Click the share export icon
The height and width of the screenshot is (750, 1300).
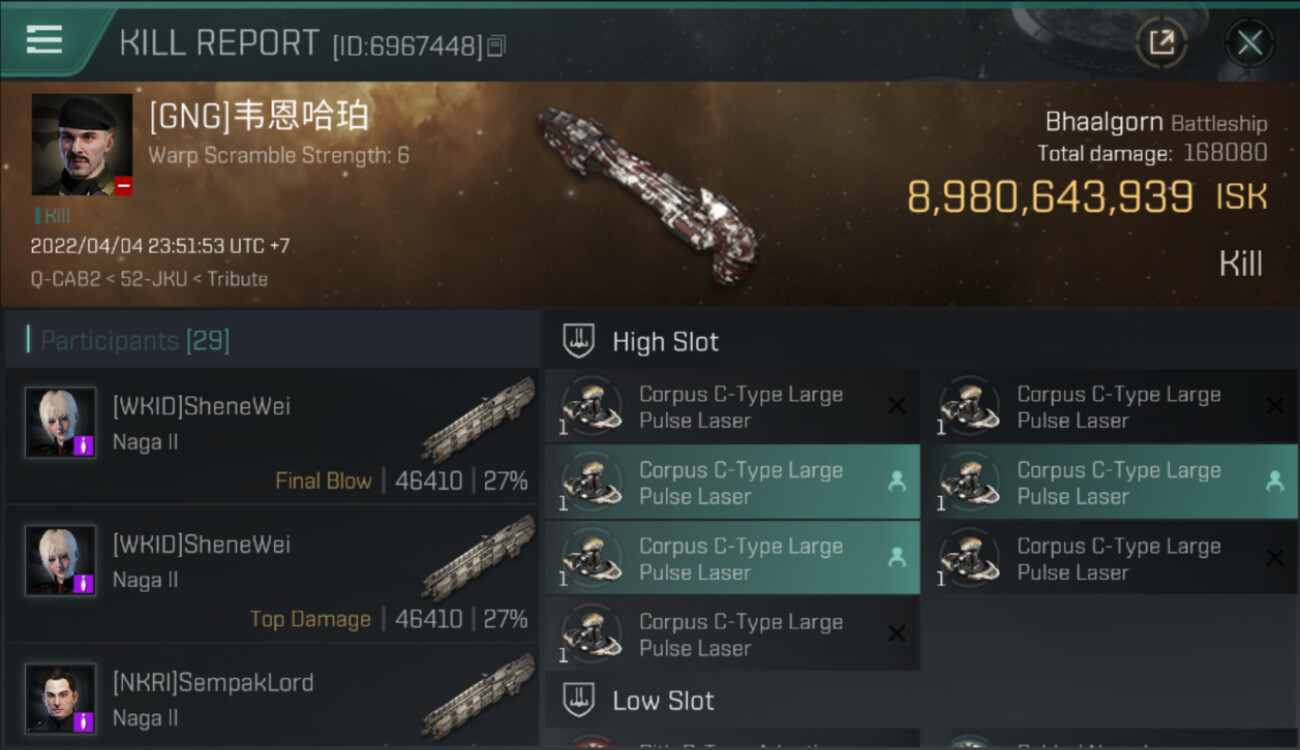pyautogui.click(x=1162, y=43)
